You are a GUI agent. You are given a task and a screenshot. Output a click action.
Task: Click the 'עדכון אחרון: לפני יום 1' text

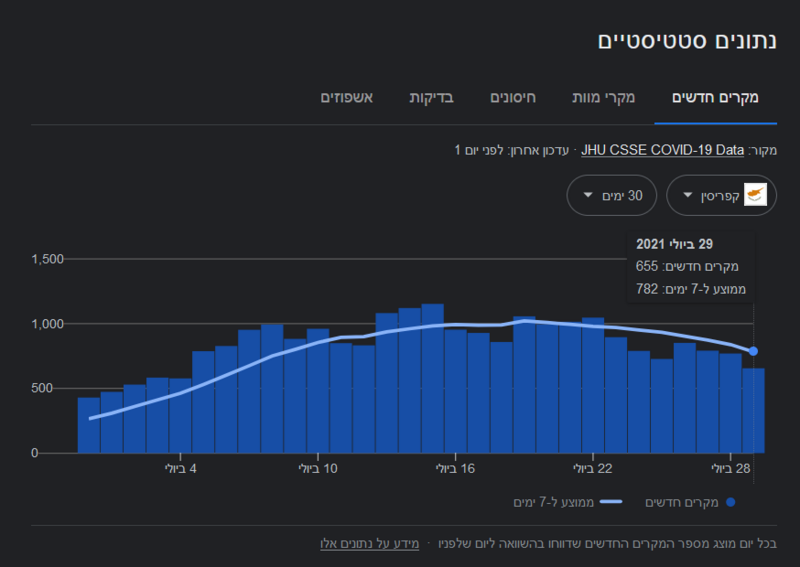[512, 150]
